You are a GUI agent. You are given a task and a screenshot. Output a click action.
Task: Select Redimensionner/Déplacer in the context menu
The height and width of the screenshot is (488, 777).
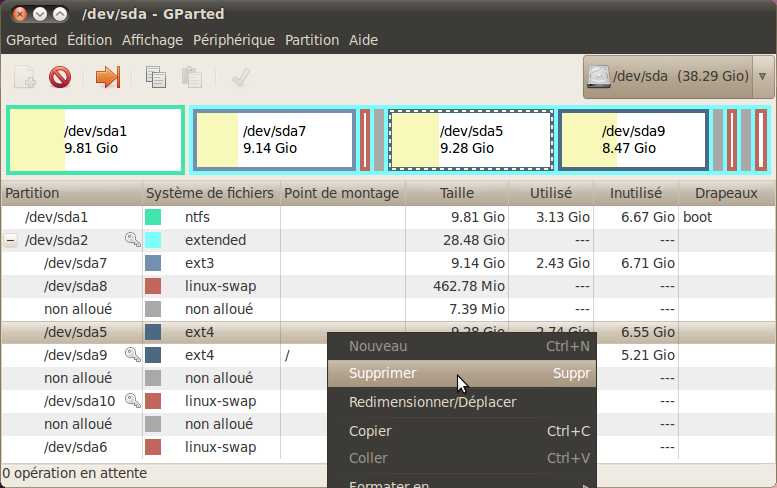tap(432, 402)
